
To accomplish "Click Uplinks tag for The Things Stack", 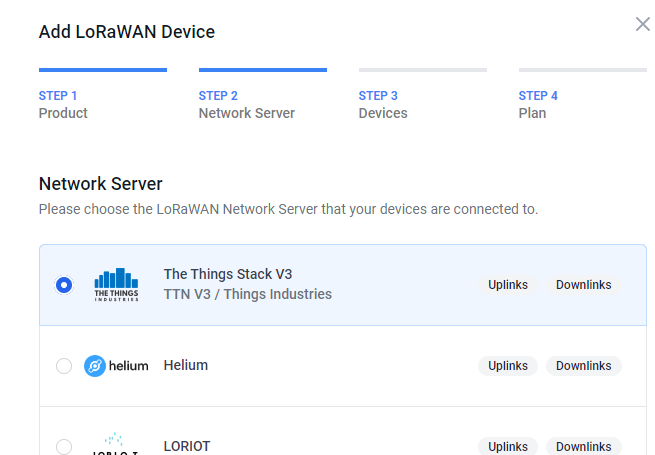I will [x=508, y=285].
